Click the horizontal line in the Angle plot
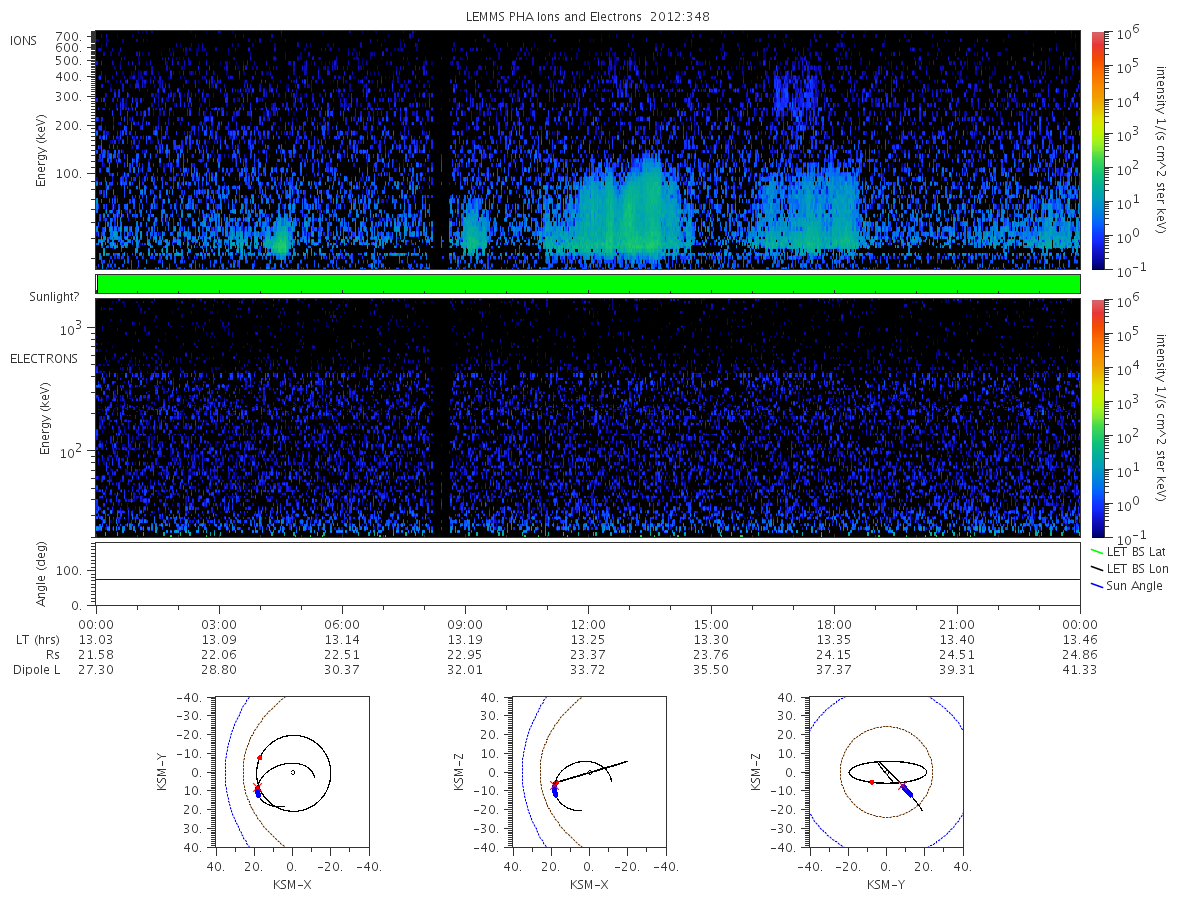The height and width of the screenshot is (900, 1200). [588, 579]
